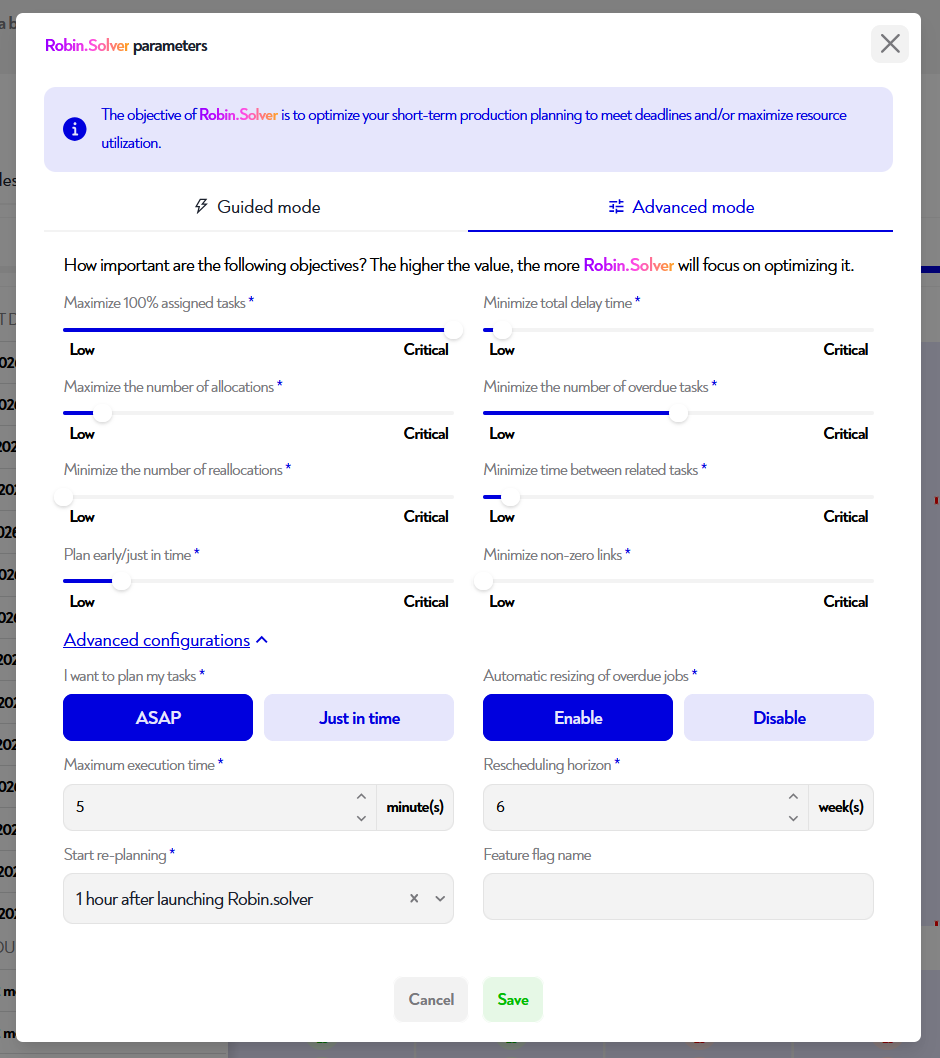Click the Feature flag name input field
The height and width of the screenshot is (1058, 940).
(678, 896)
